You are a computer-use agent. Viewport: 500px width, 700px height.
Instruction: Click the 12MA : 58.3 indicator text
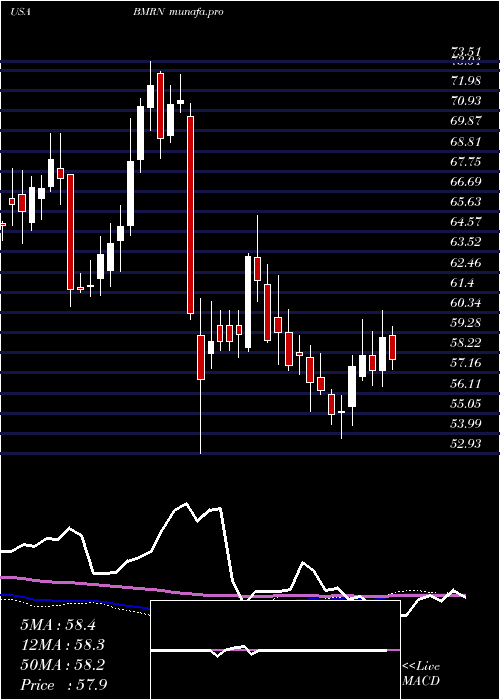(63, 645)
